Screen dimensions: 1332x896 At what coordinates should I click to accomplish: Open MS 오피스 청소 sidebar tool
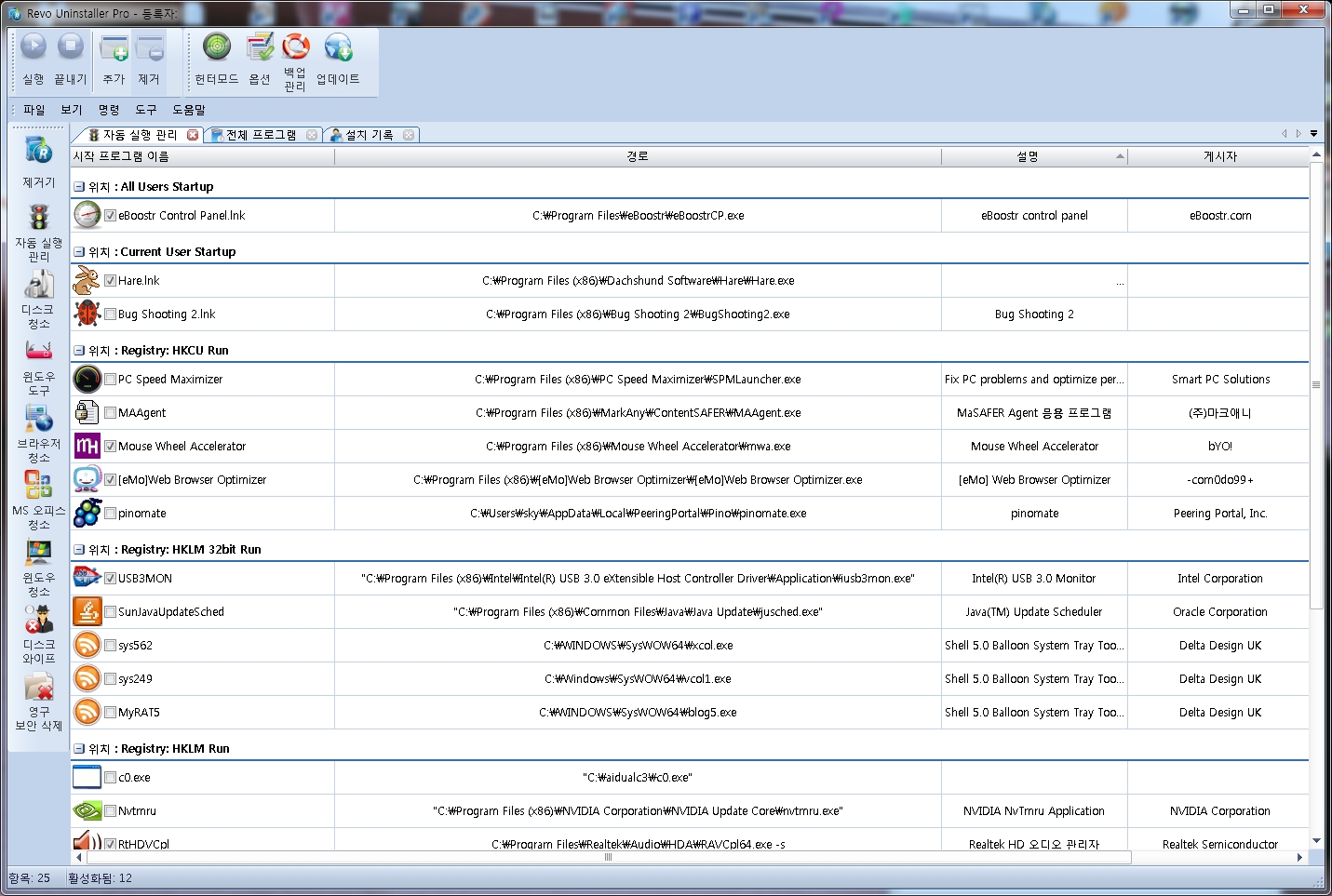(x=39, y=501)
